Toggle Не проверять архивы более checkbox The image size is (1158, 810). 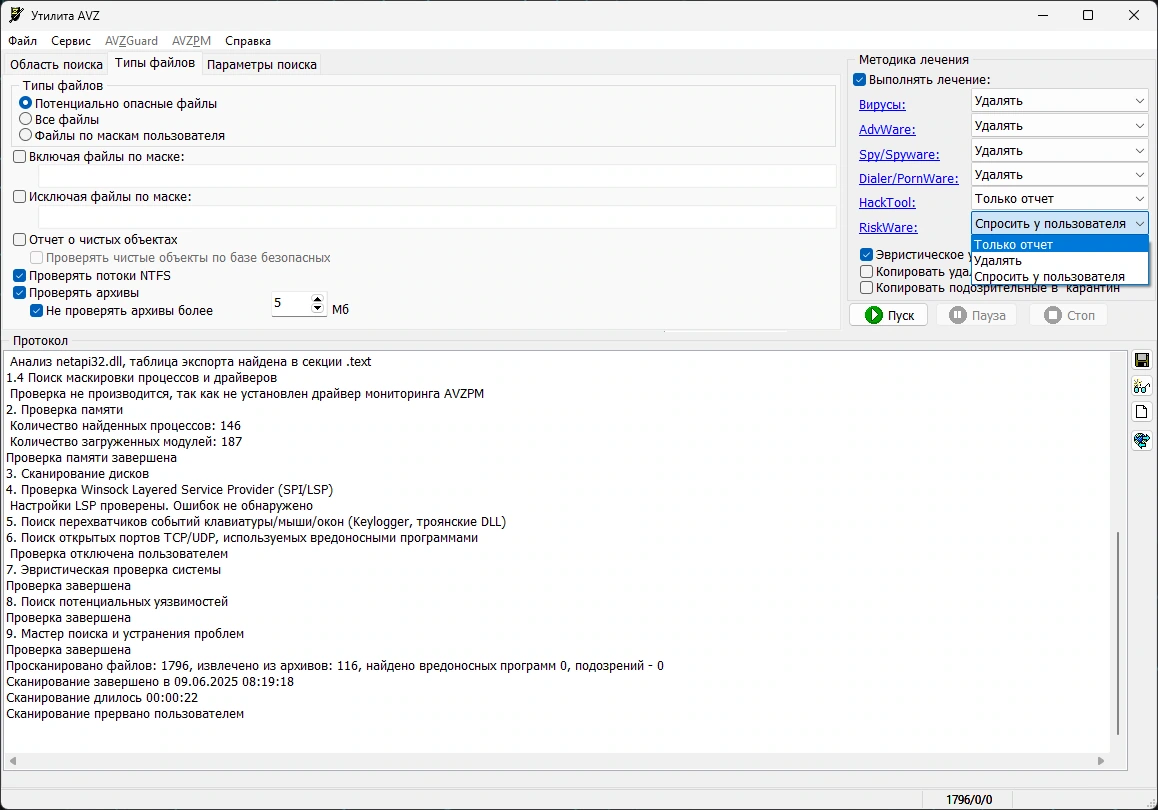(x=36, y=311)
